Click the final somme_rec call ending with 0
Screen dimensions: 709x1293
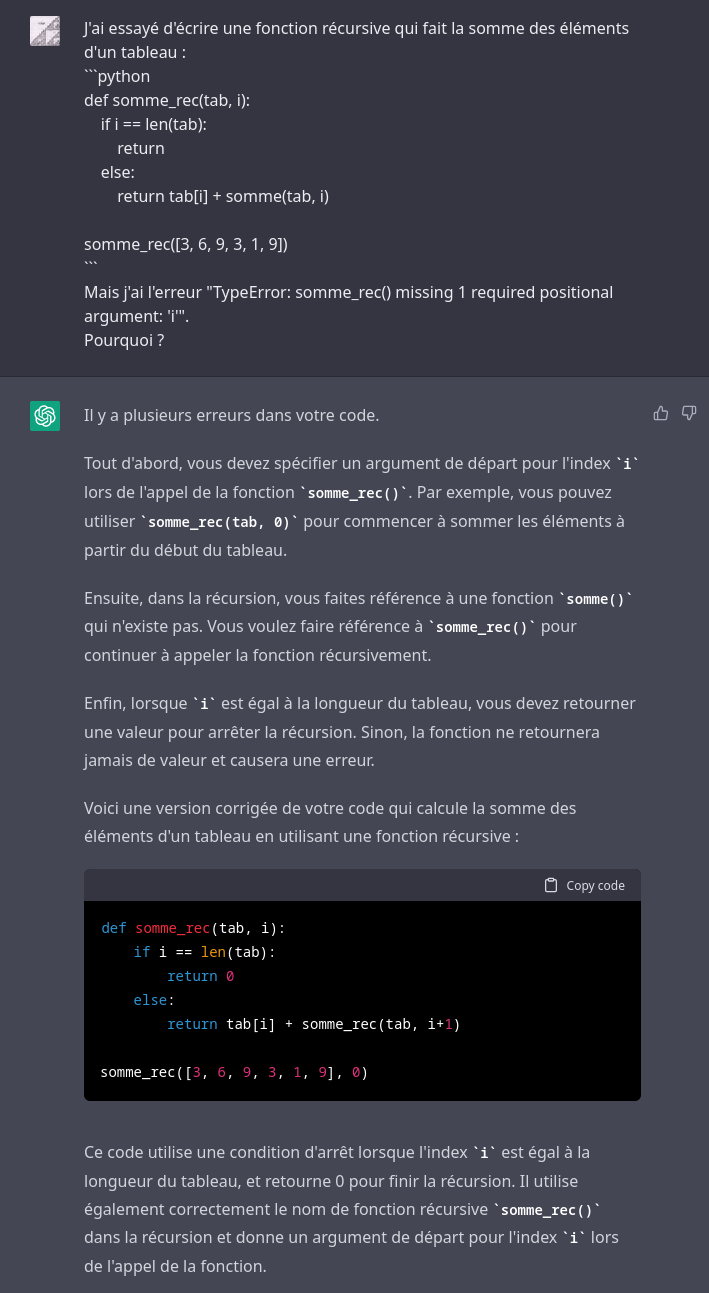[x=234, y=1072]
